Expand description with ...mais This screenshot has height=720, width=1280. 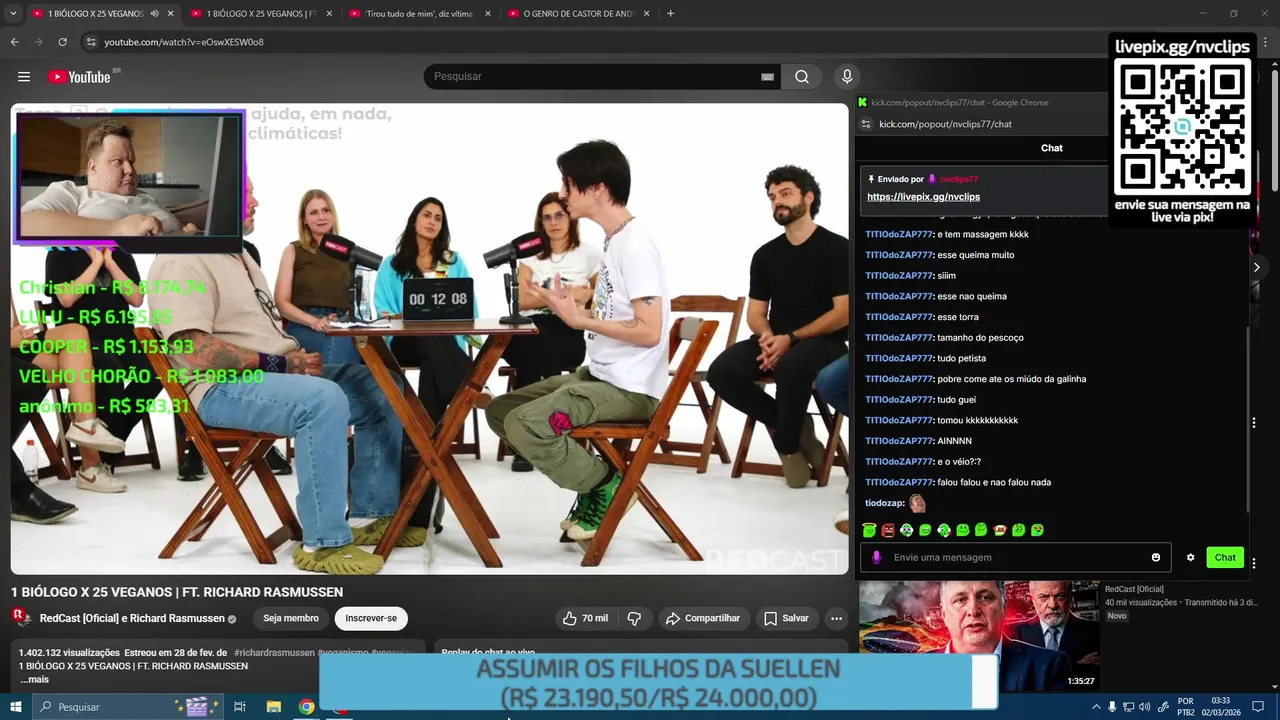coord(34,680)
